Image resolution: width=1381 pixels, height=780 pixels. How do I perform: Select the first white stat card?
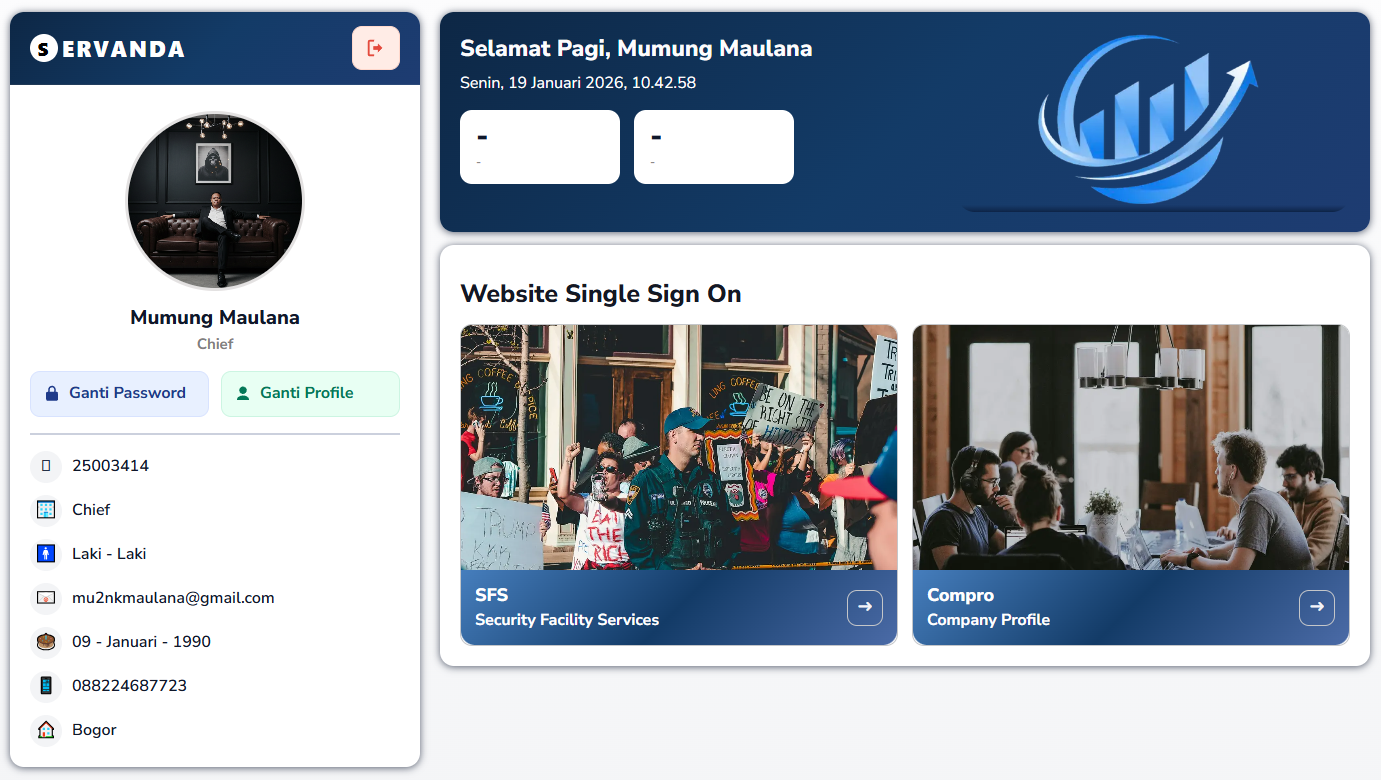[539, 147]
